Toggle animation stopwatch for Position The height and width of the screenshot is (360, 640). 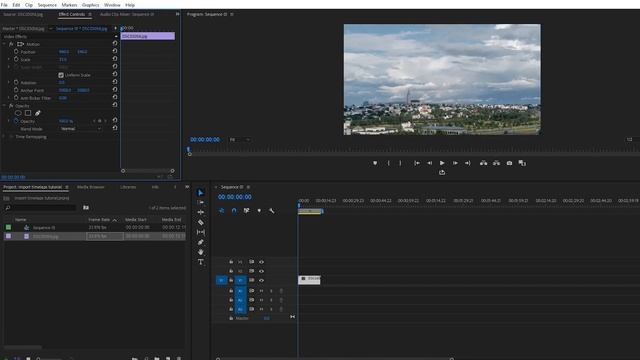pyautogui.click(x=16, y=52)
